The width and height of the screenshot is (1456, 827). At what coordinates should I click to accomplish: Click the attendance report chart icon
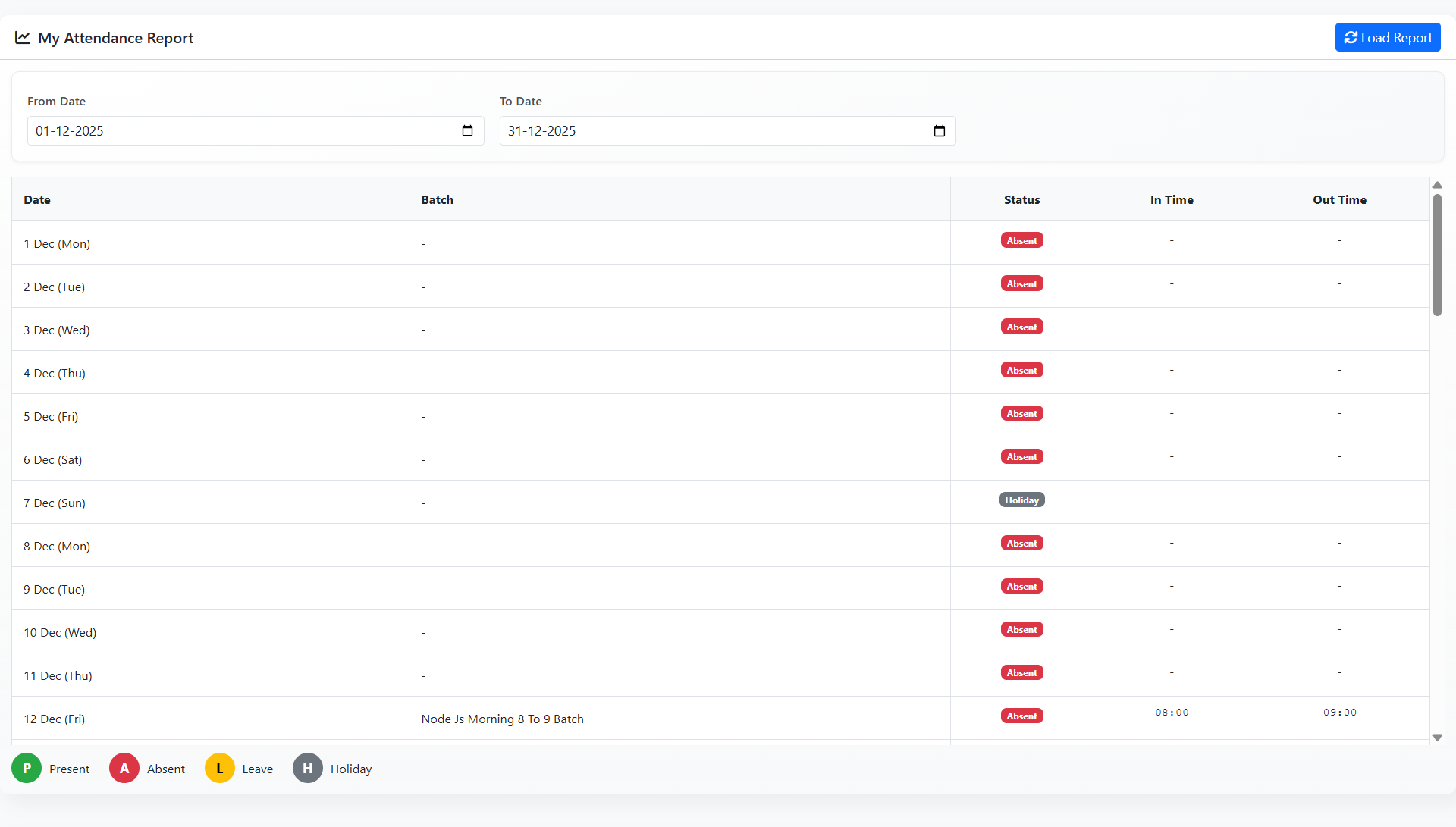coord(23,38)
